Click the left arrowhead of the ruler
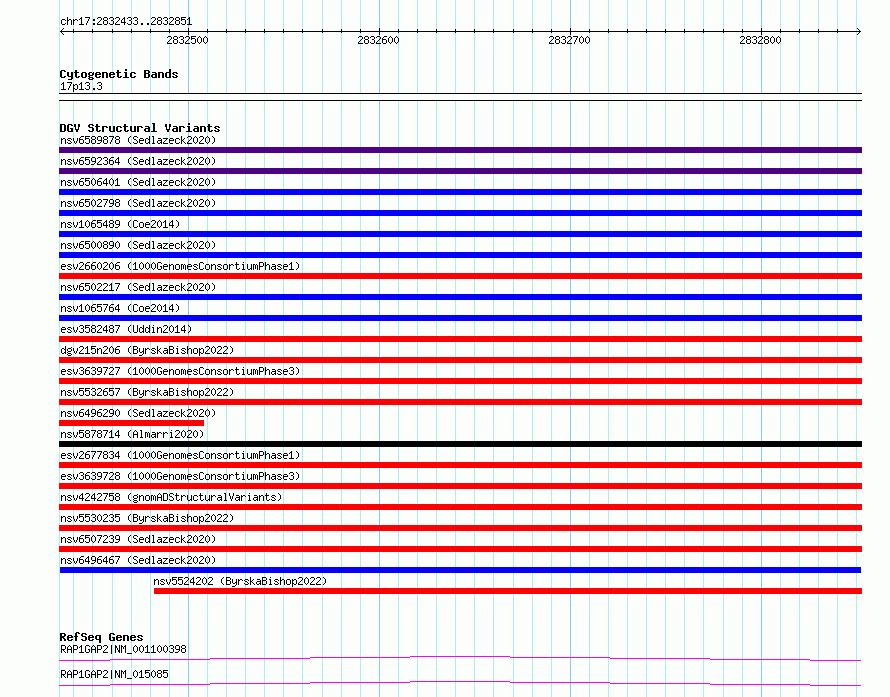Image resolution: width=890 pixels, height=697 pixels. (62, 31)
